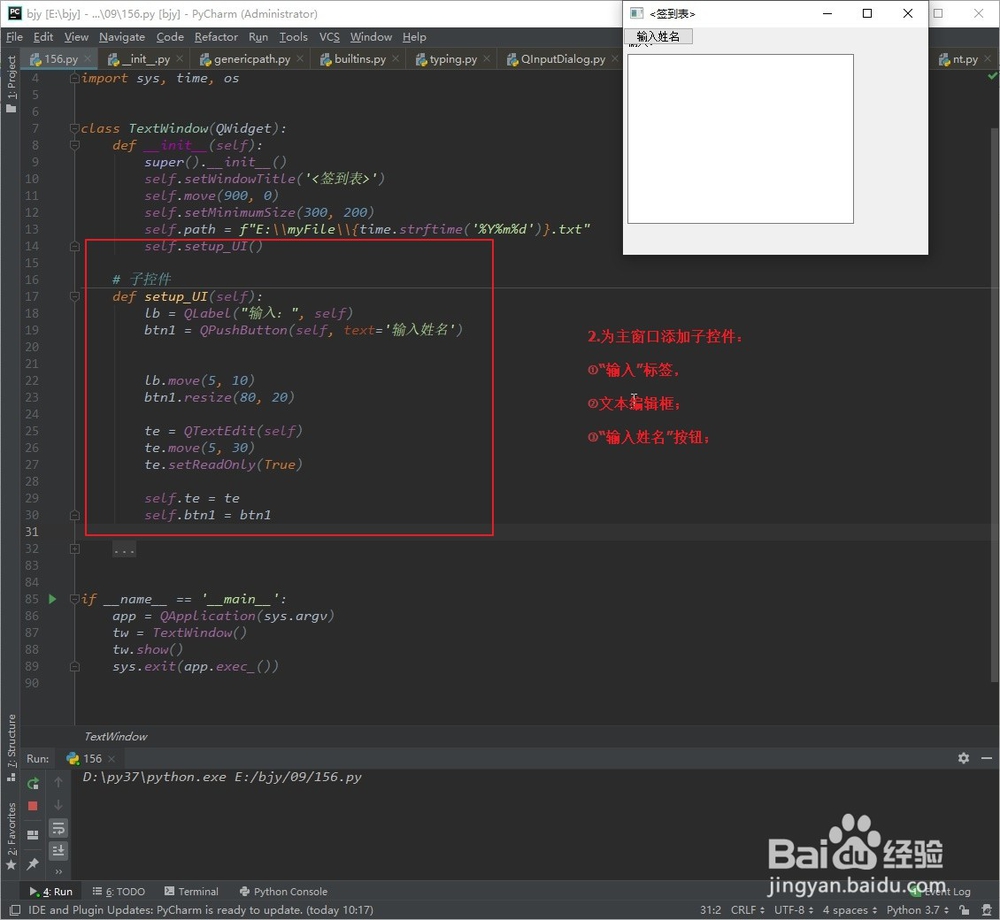
Task: Switch to the QInputDialog.py editor tab
Action: pyautogui.click(x=558, y=59)
